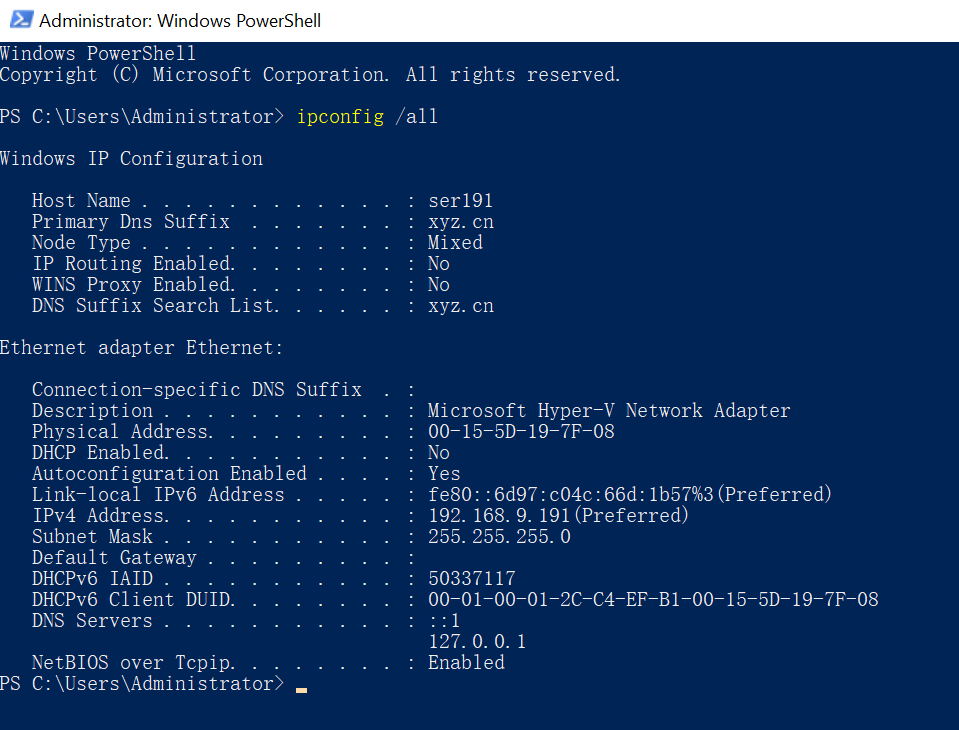Click the Autoconfiguration Enabled value Yes
This screenshot has height=730, width=959.
pos(444,474)
